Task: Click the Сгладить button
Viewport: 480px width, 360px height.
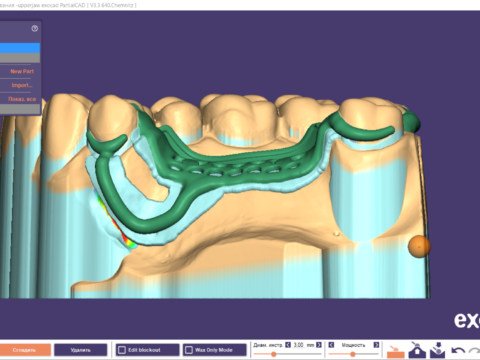Action: 25,350
